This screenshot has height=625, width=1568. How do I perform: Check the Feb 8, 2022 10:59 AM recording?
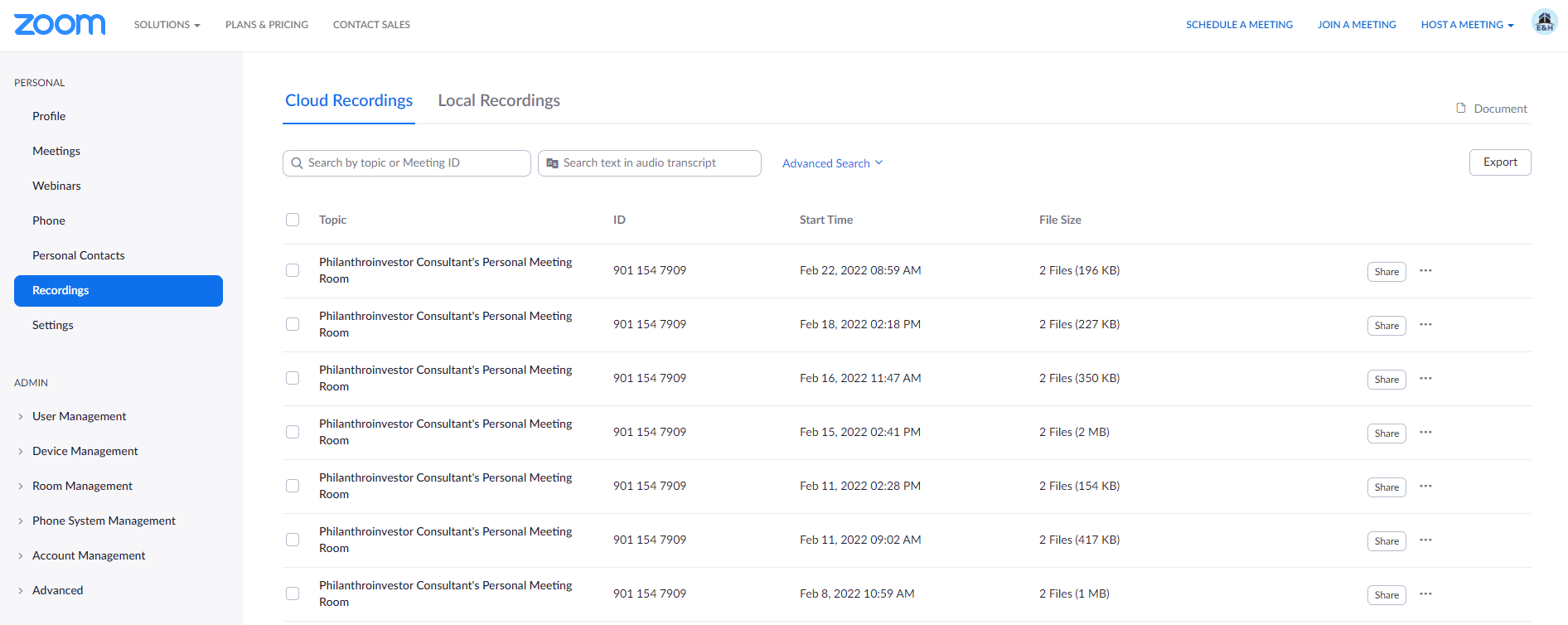[x=293, y=594]
